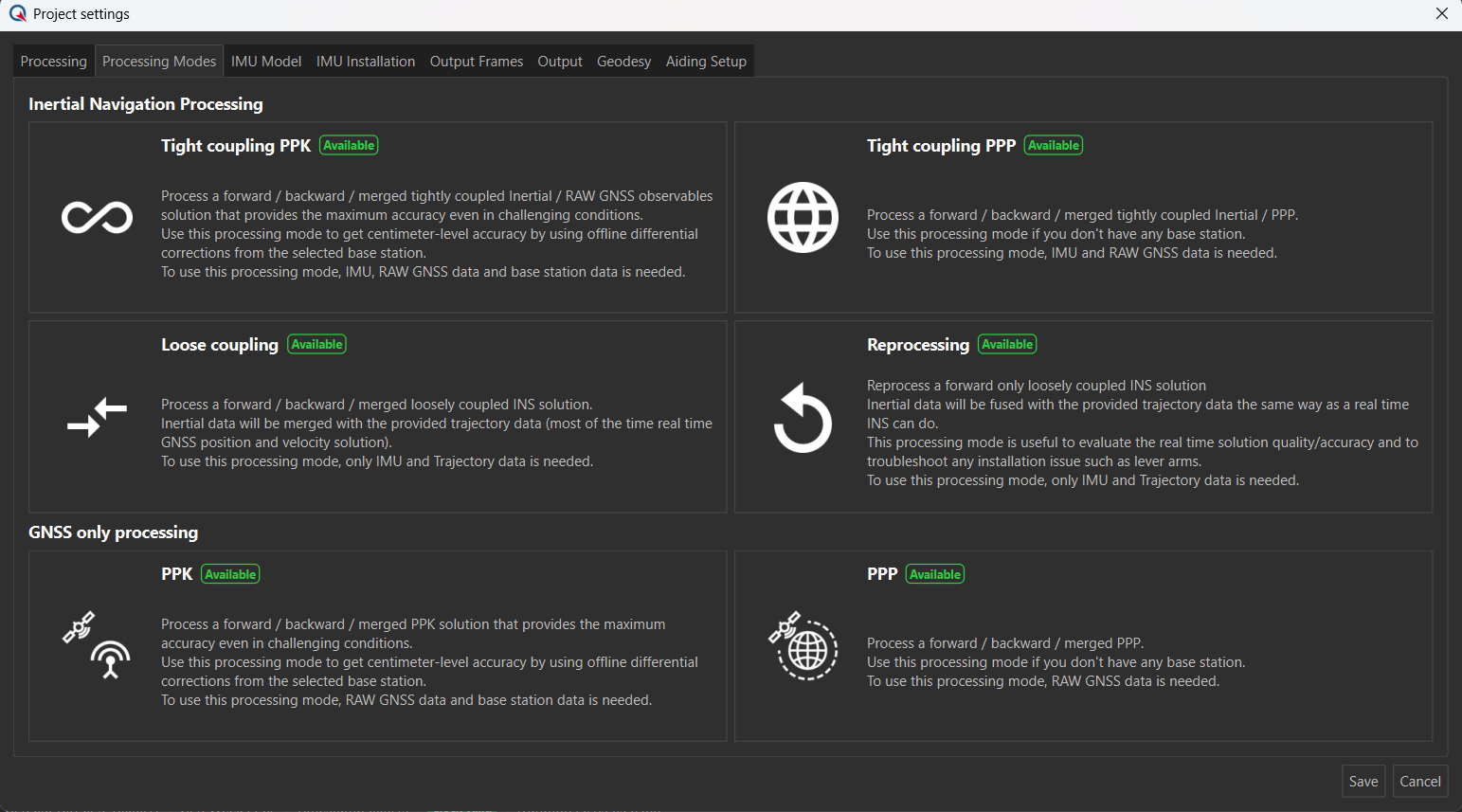Open the Aiding Setup tab
1462x812 pixels.
coord(706,62)
